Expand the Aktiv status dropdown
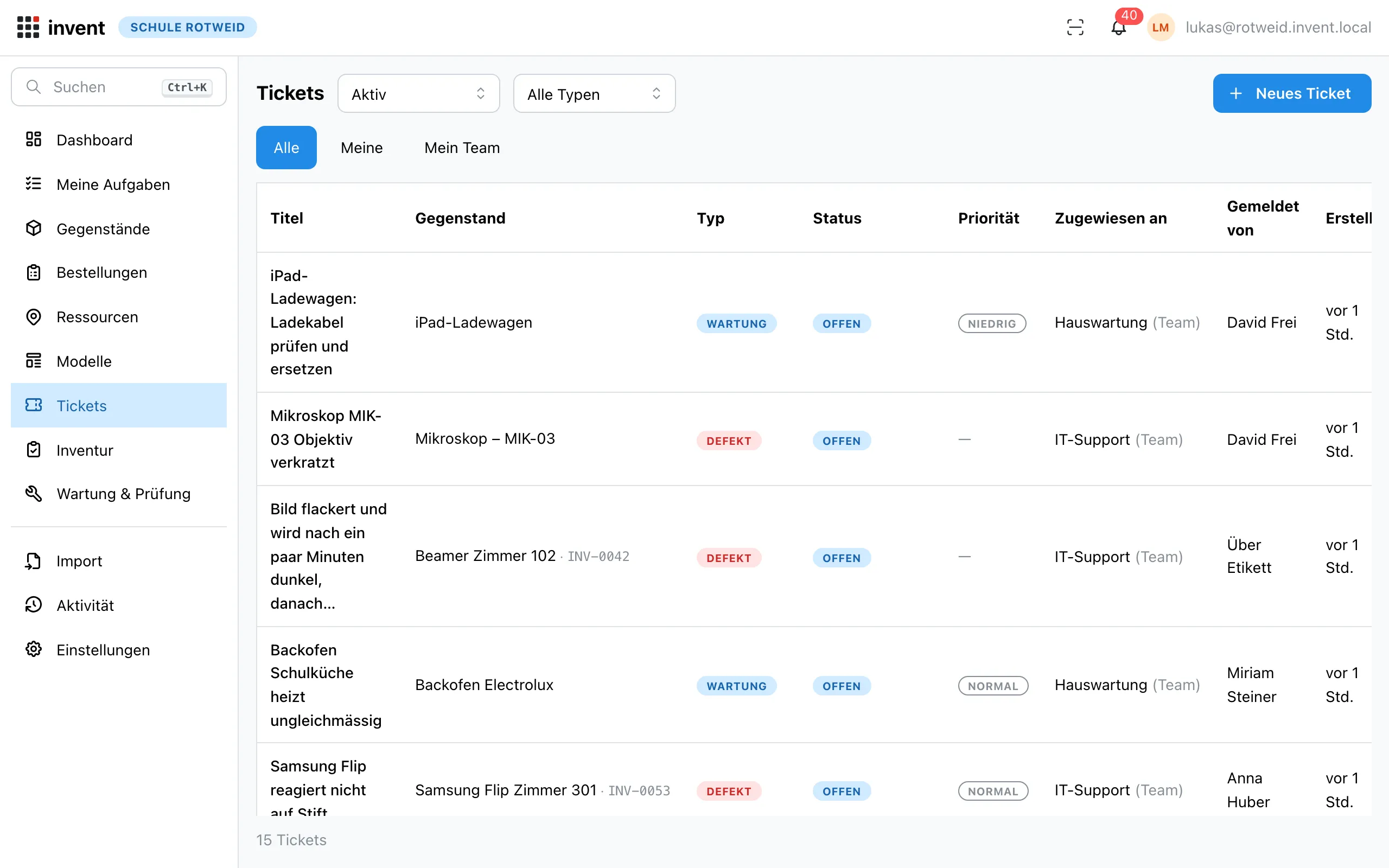 (x=418, y=93)
